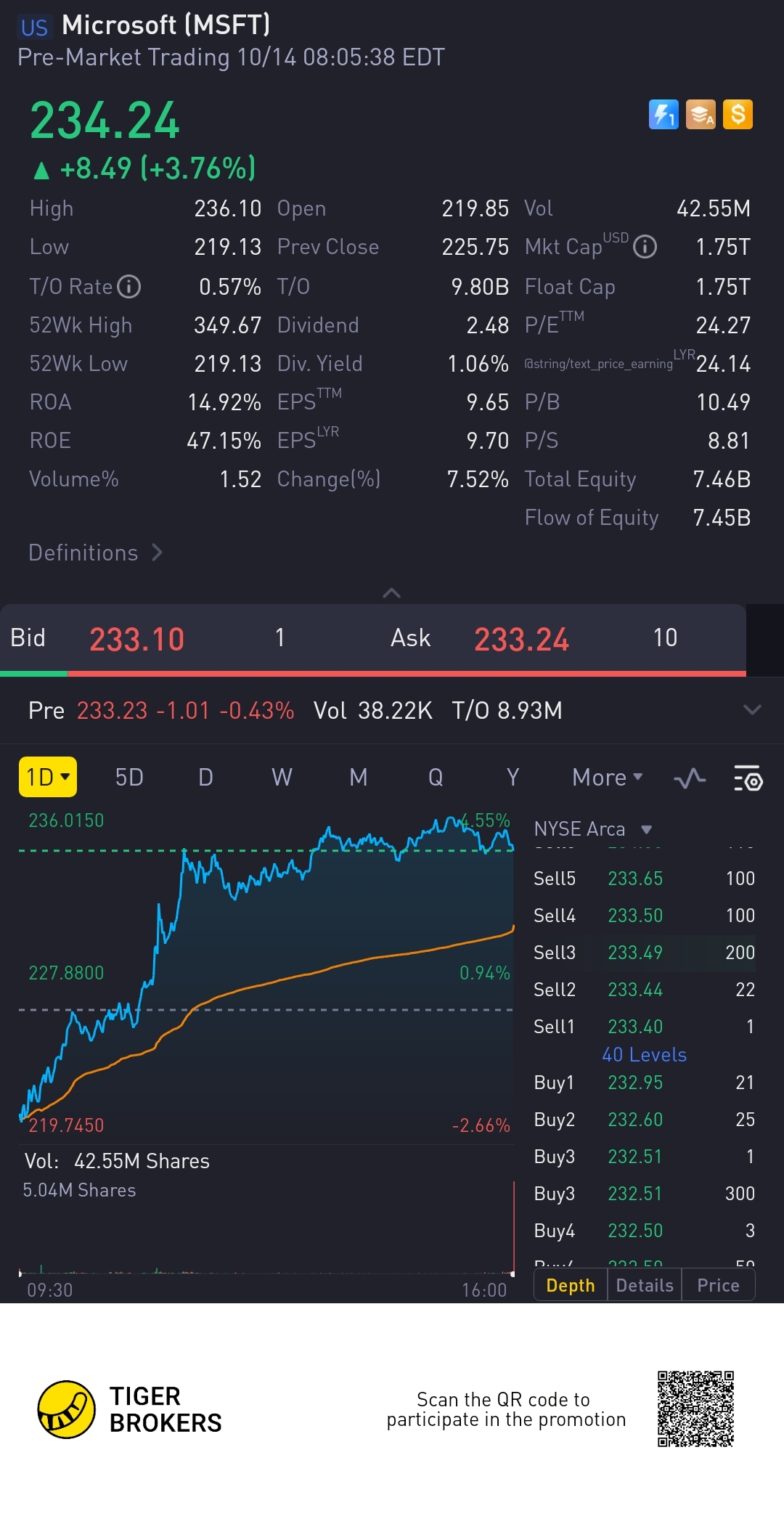
Task: Open the 1D timeframe dropdown
Action: tap(48, 778)
